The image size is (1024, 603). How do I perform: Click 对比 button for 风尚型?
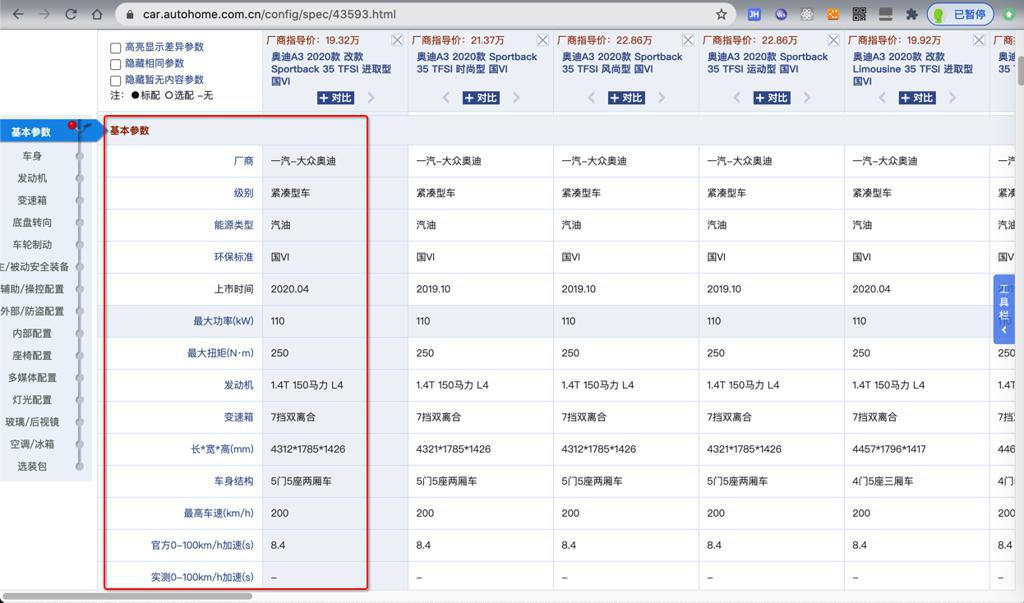[x=626, y=98]
